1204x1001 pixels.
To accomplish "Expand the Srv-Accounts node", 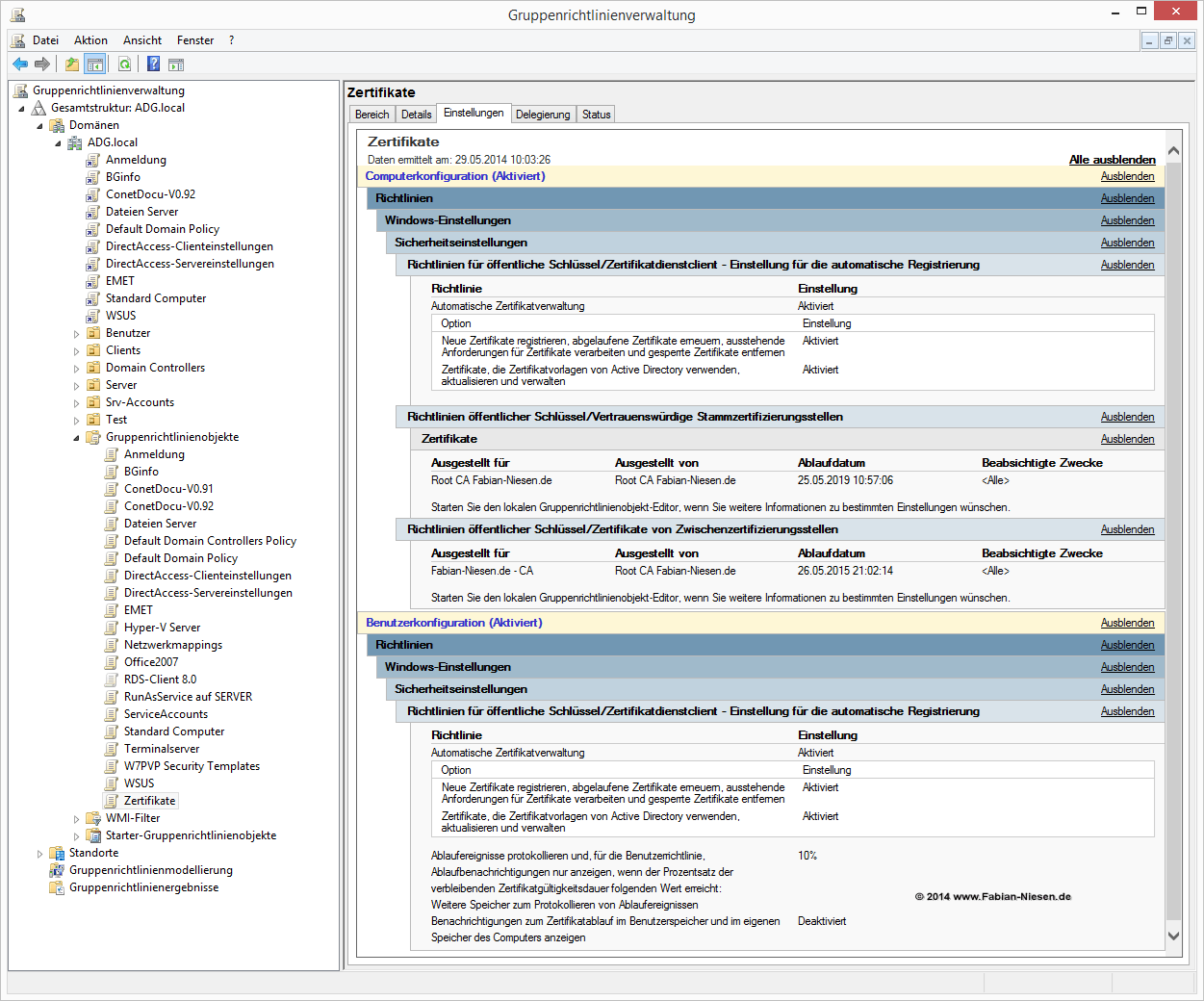I will click(x=77, y=403).
